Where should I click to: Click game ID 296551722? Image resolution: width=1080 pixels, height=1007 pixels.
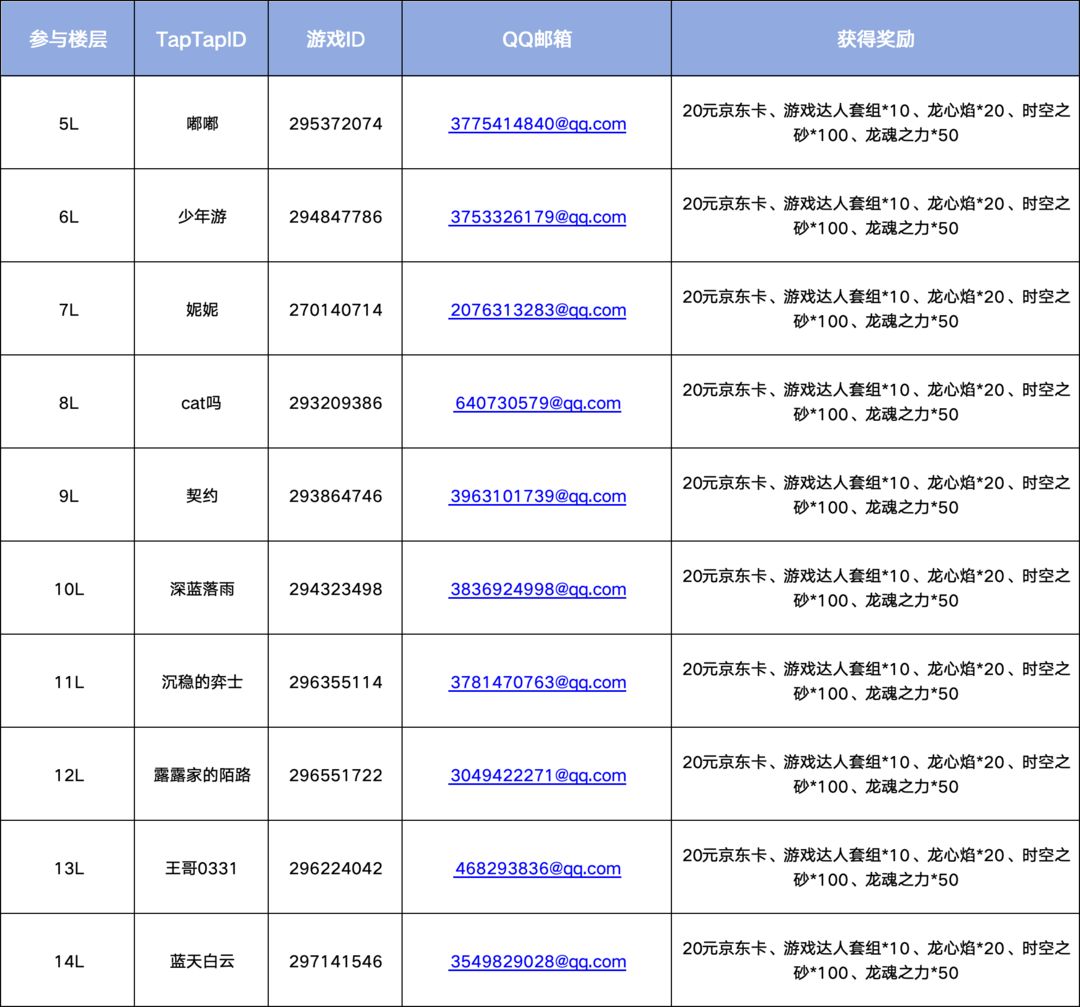coord(335,774)
